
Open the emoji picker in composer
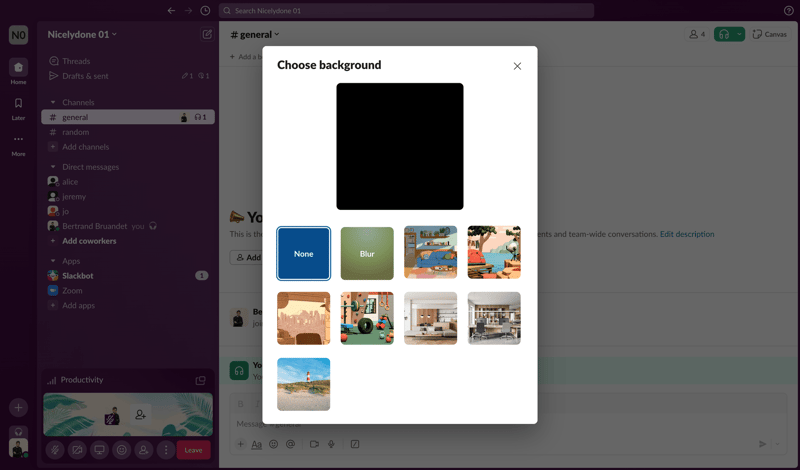(273, 444)
